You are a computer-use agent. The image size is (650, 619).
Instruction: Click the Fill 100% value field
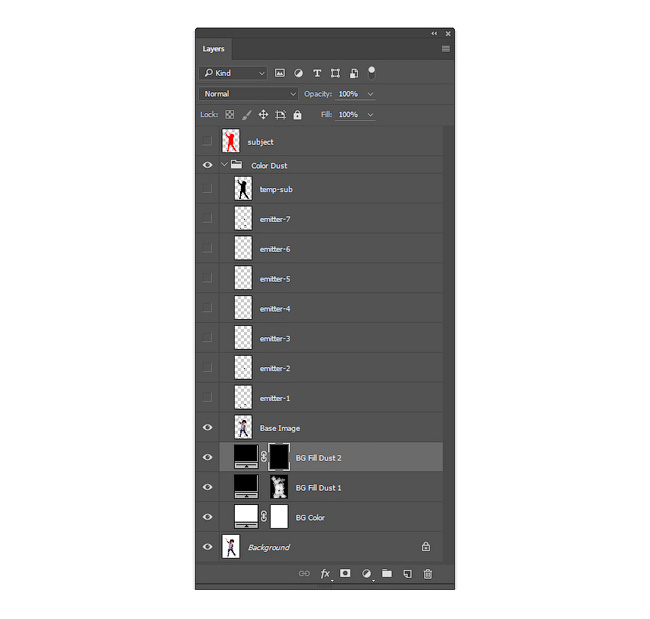pyautogui.click(x=349, y=115)
